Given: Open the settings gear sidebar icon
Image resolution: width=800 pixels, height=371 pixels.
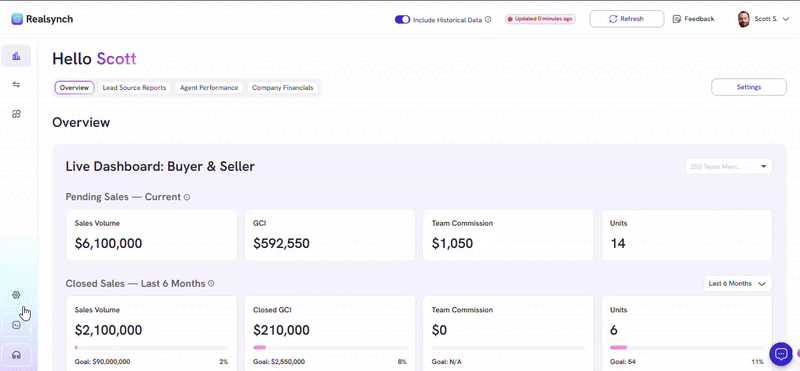Looking at the screenshot, I should (x=16, y=295).
